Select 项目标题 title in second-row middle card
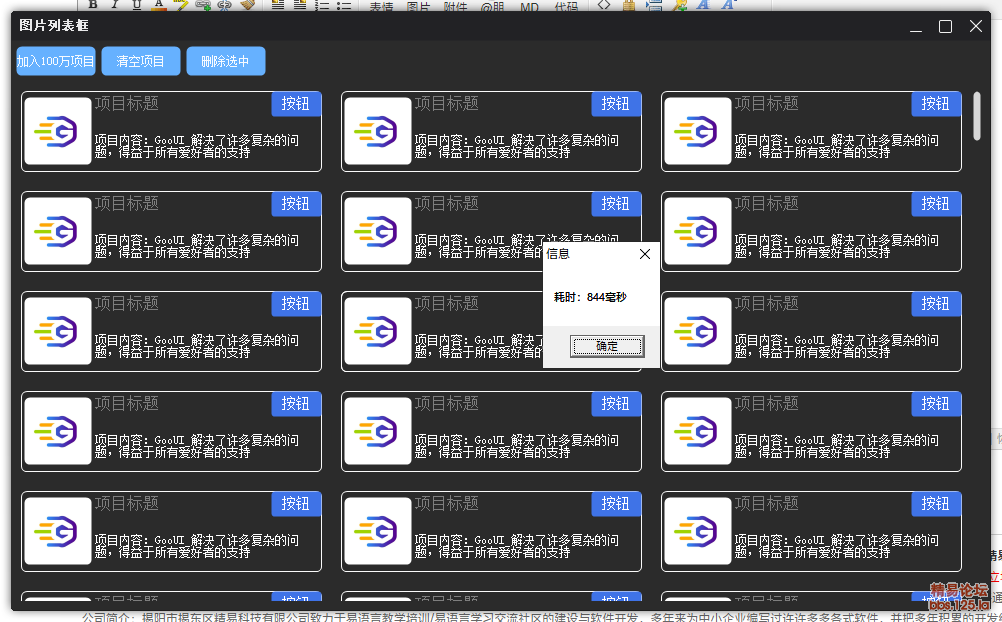The height and width of the screenshot is (622, 1002). (447, 203)
